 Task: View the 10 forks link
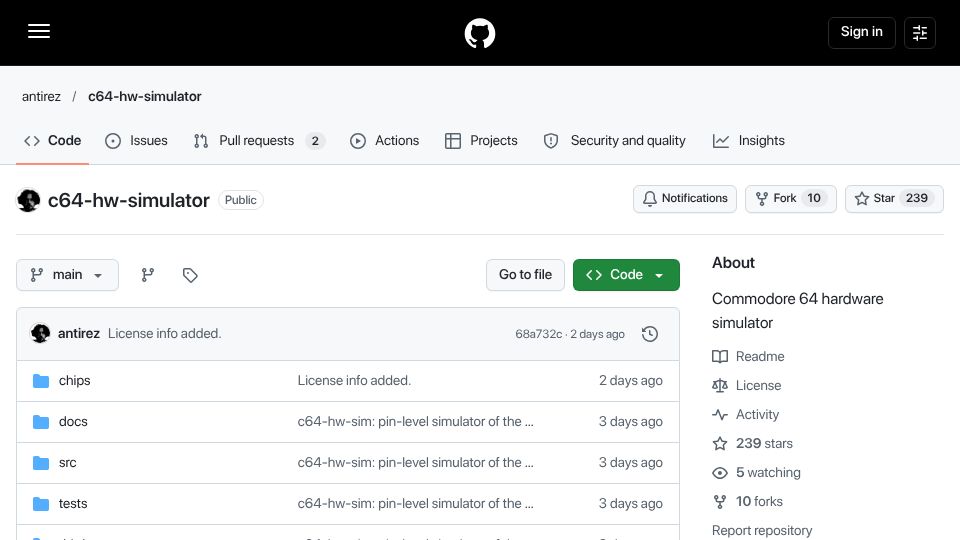[x=748, y=501]
